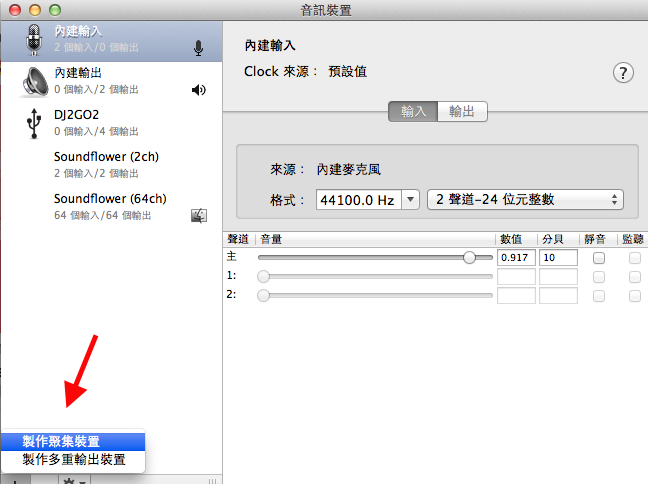The image size is (648, 484).
Task: Close the 音訊裝置 window with red button
Action: point(15,10)
